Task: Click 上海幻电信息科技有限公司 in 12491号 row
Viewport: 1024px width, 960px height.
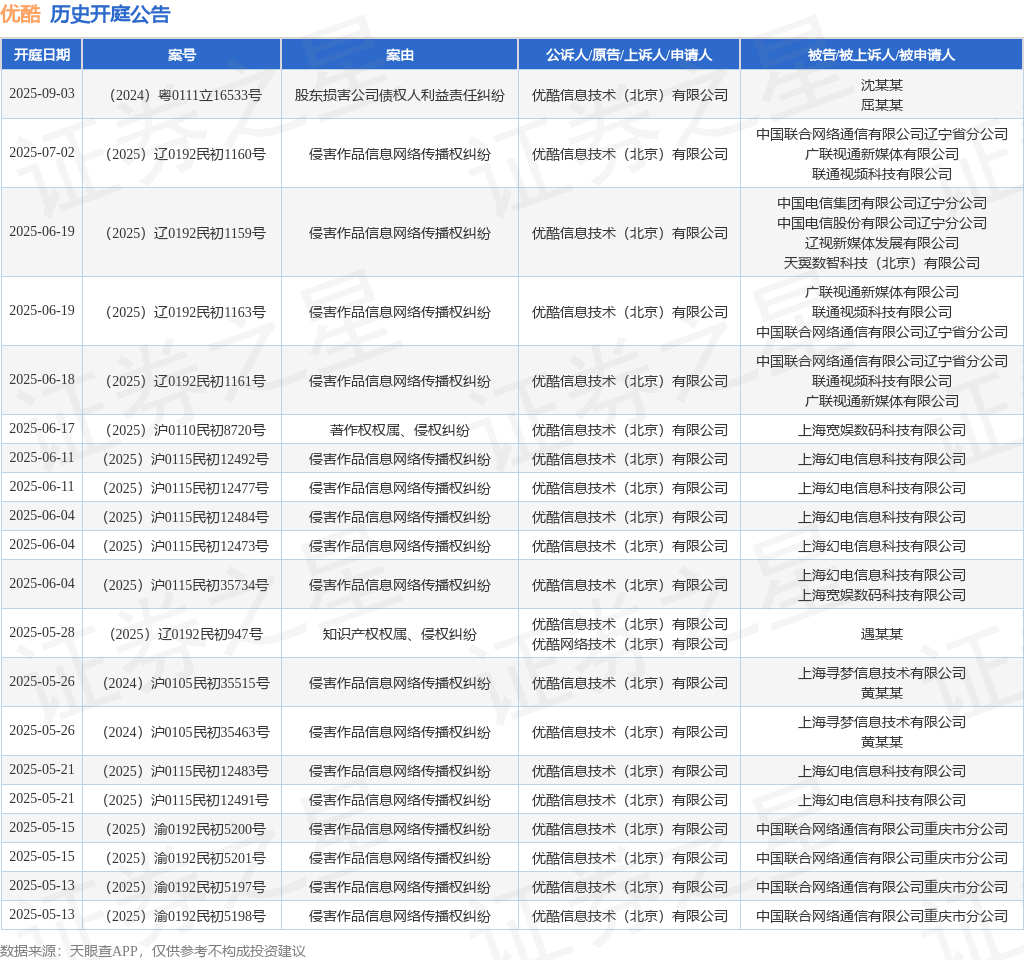Action: pos(882,800)
